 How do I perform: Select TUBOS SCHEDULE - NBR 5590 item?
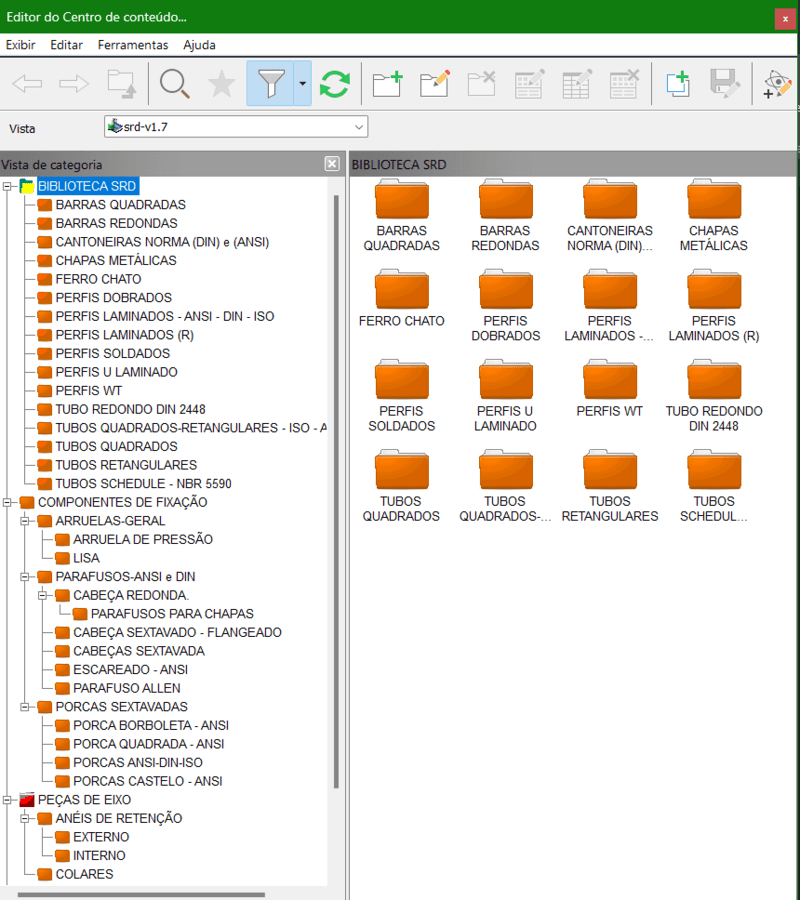[x=143, y=483]
